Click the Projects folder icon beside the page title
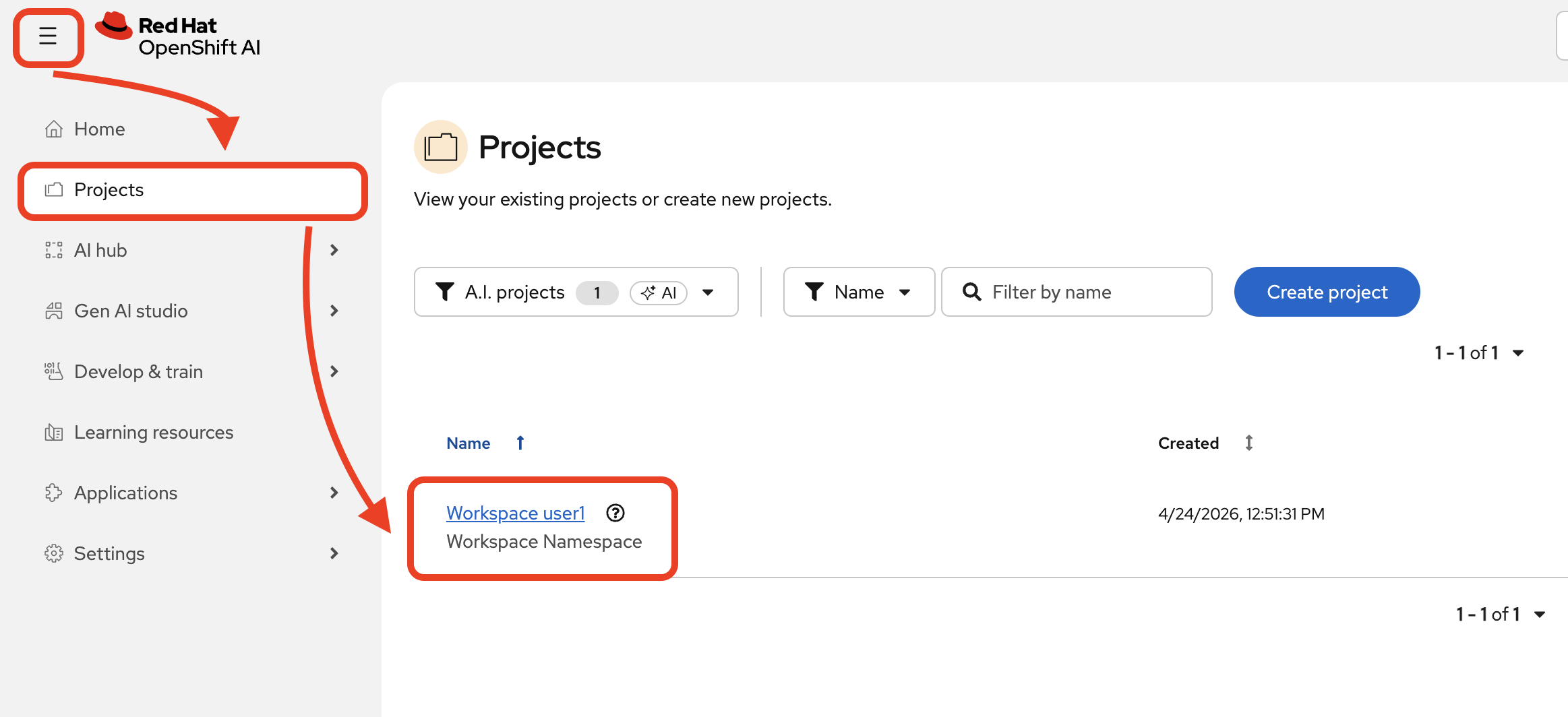 [x=440, y=147]
